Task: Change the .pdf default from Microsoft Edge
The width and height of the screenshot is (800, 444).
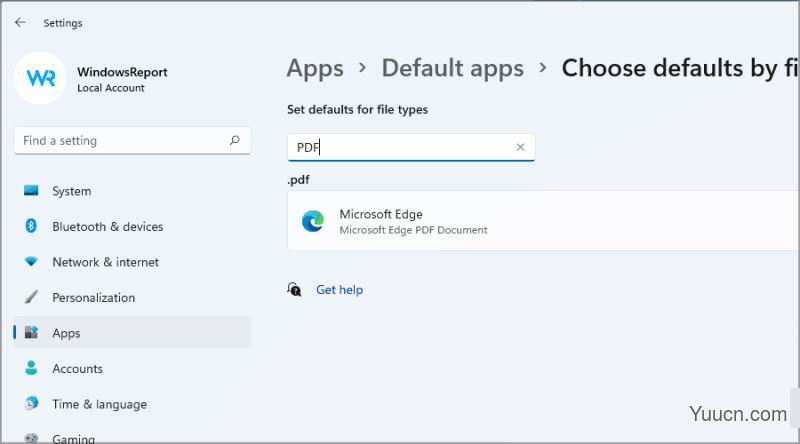Action: [543, 221]
